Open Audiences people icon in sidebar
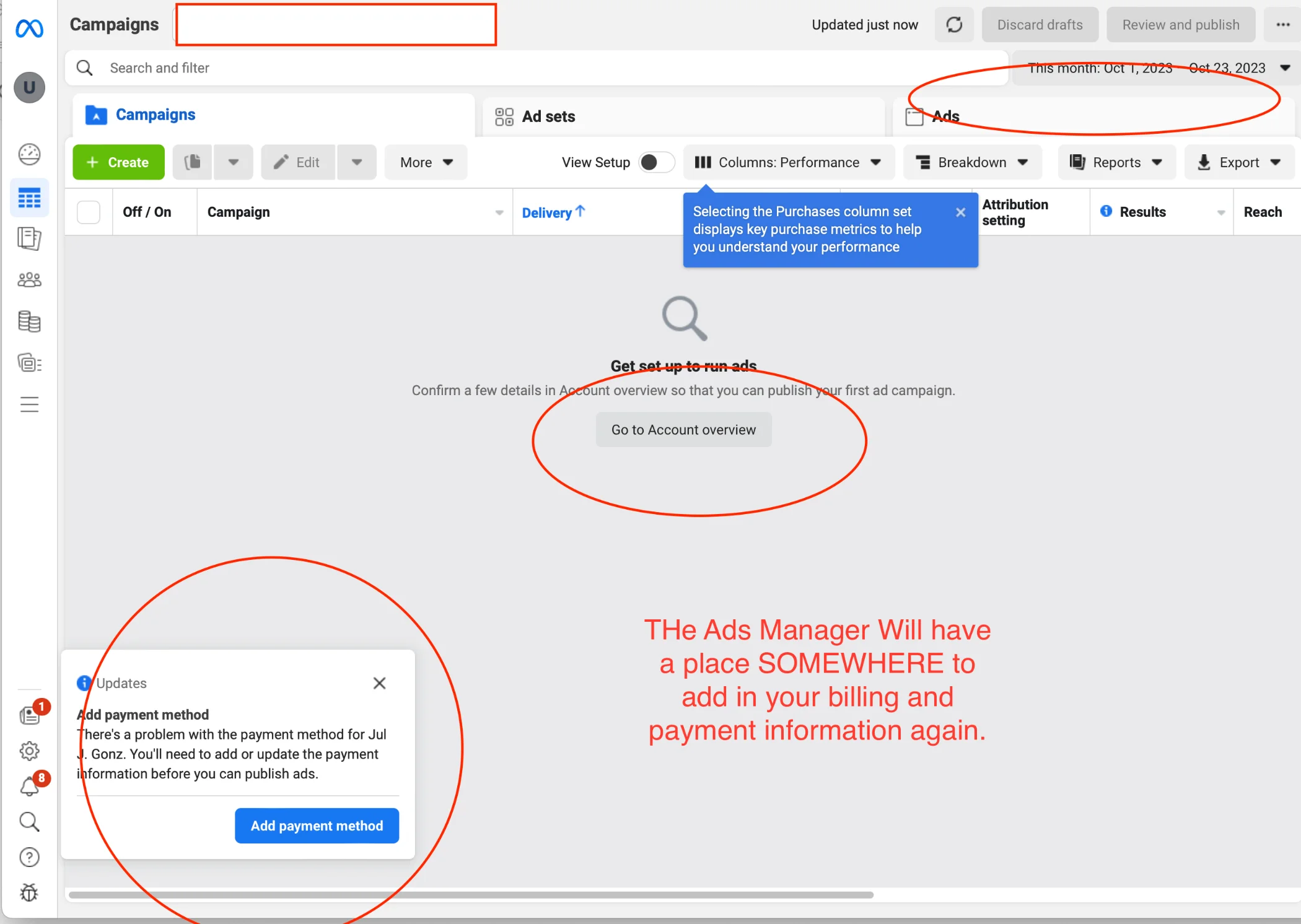Viewport: 1301px width, 924px height. [29, 281]
